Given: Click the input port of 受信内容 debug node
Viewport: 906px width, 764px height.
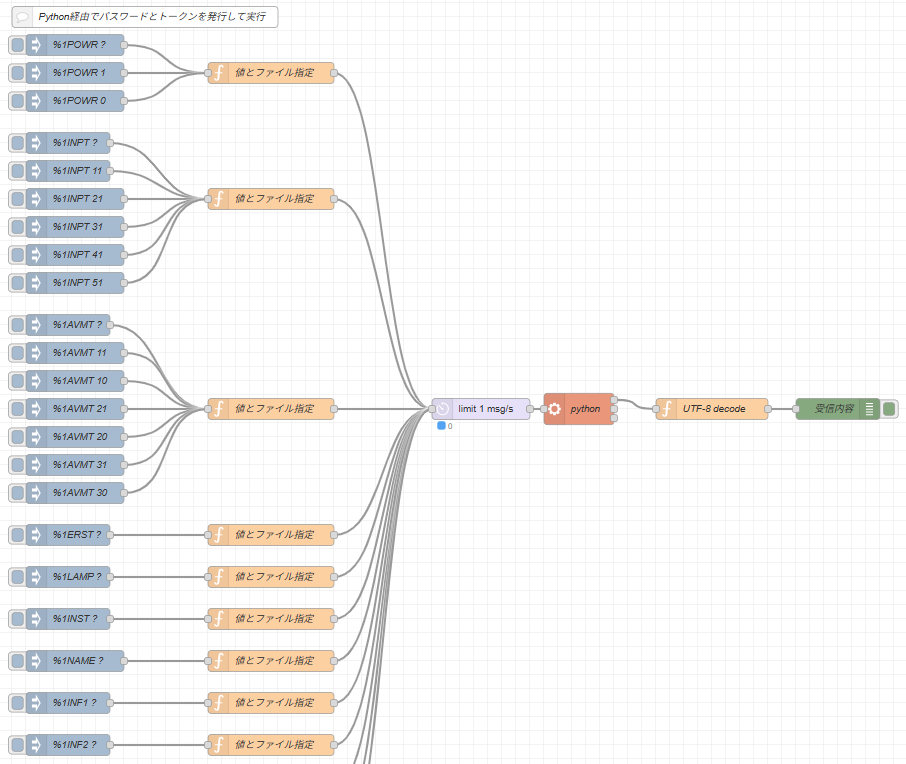Looking at the screenshot, I should tap(796, 409).
